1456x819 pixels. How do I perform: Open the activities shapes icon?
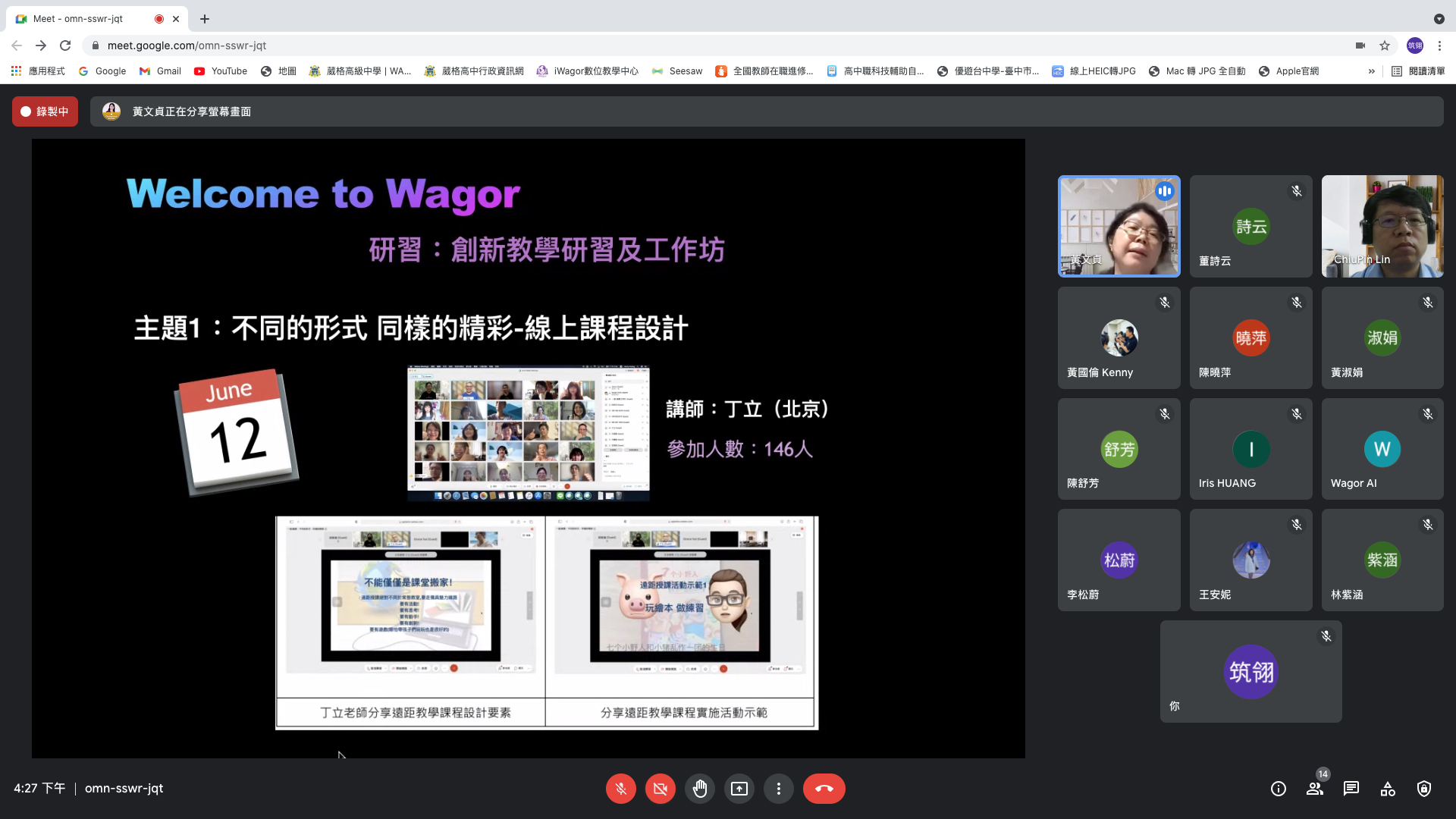[1388, 789]
